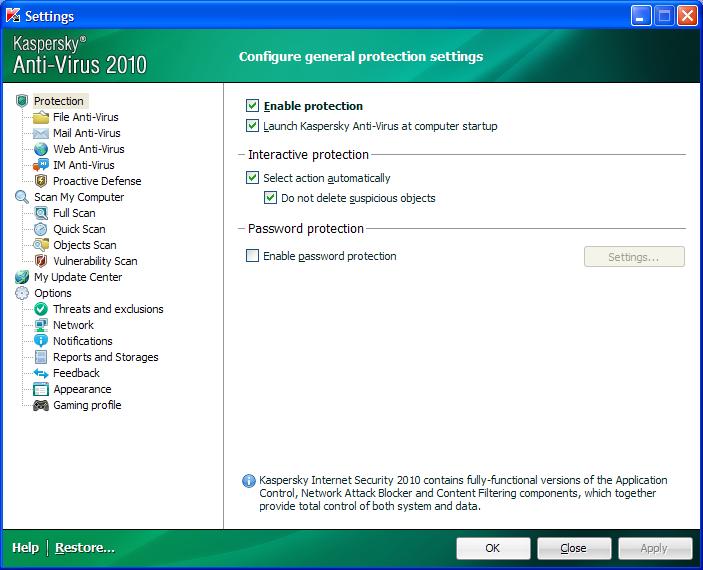This screenshot has width=703, height=570.
Task: Click the Mail Anti-Virus envelope icon
Action: click(41, 134)
